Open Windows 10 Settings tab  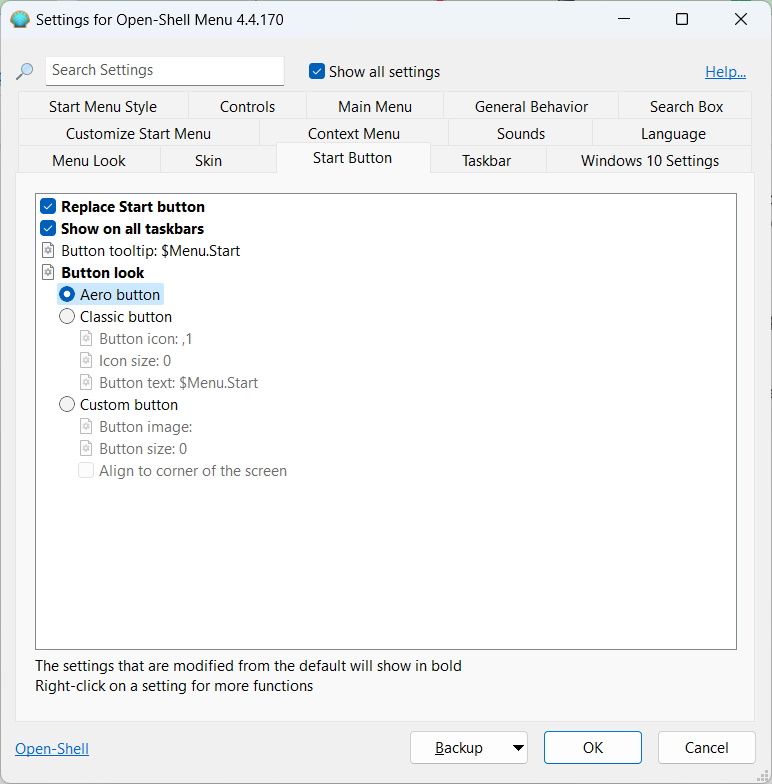tap(650, 160)
